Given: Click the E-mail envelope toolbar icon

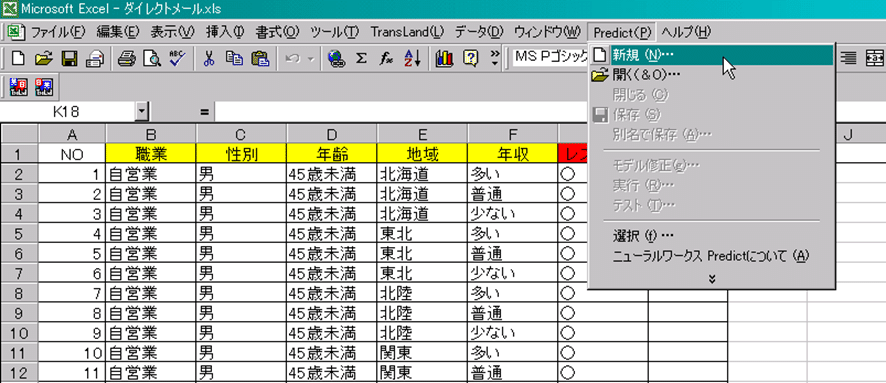Looking at the screenshot, I should (x=94, y=59).
